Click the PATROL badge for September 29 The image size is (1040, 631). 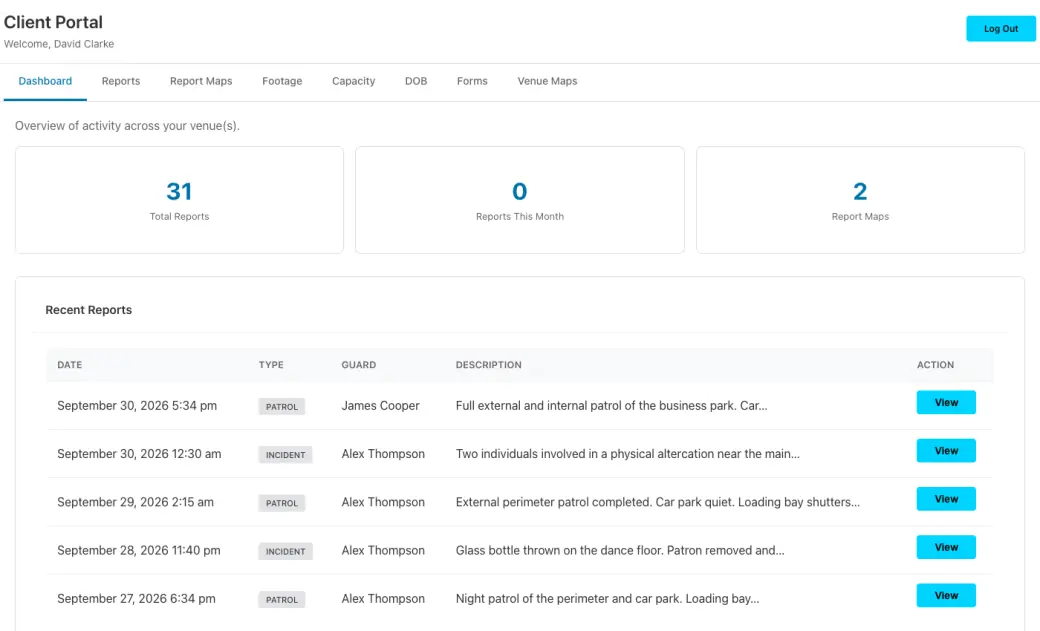pyautogui.click(x=282, y=504)
